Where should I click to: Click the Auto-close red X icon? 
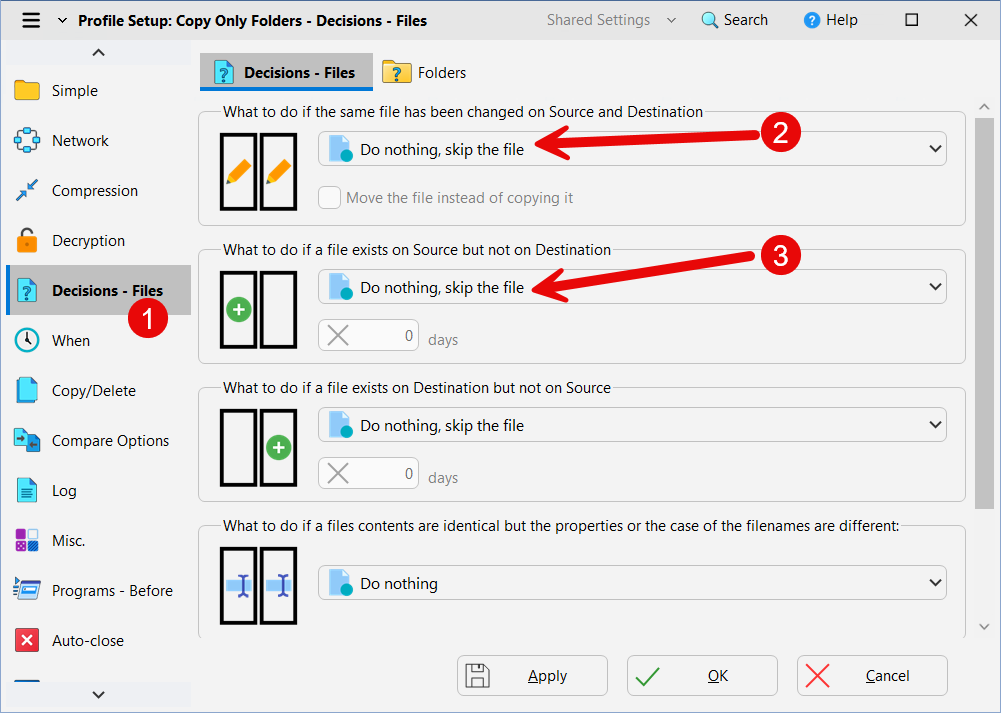point(27,640)
